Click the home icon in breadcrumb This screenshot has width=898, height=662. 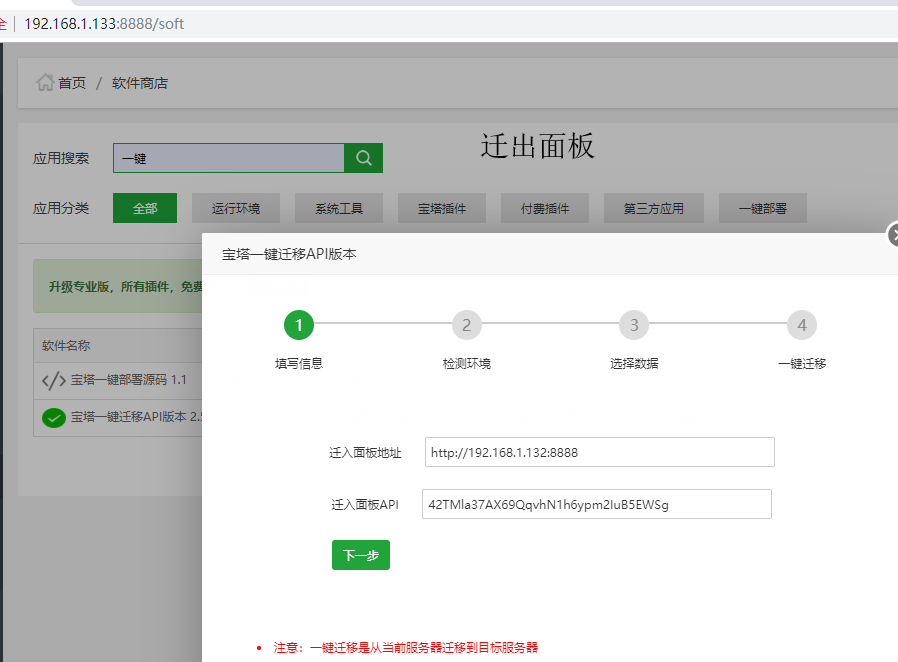tap(45, 83)
